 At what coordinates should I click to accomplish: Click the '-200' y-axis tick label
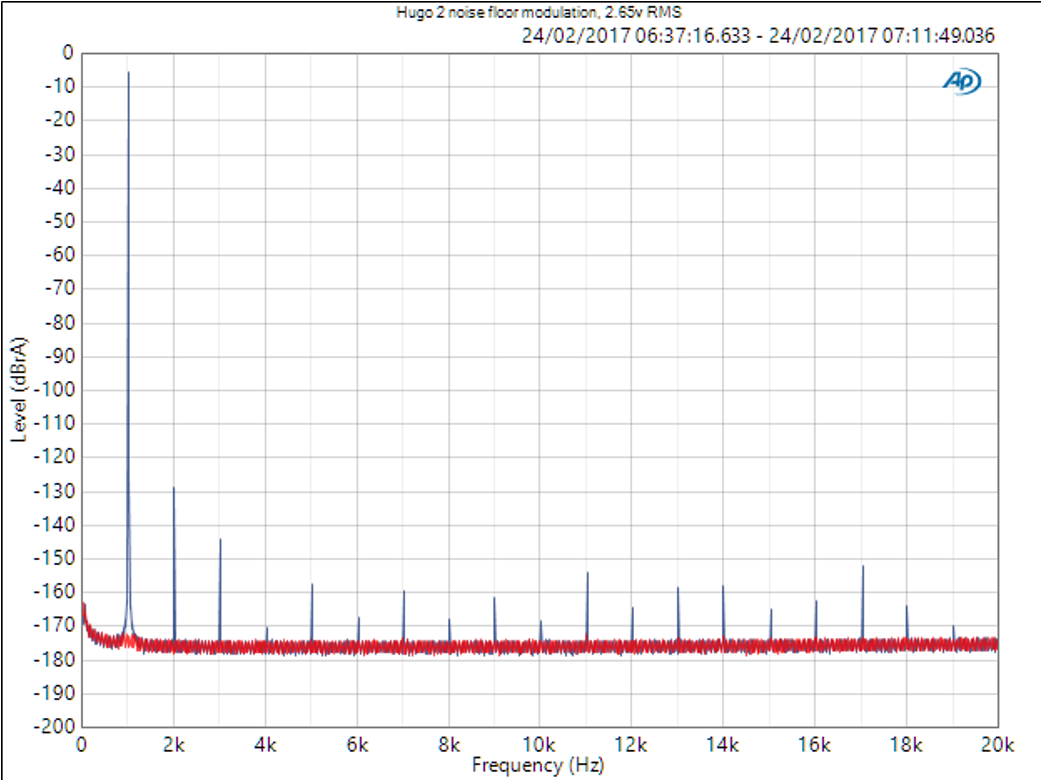54,726
